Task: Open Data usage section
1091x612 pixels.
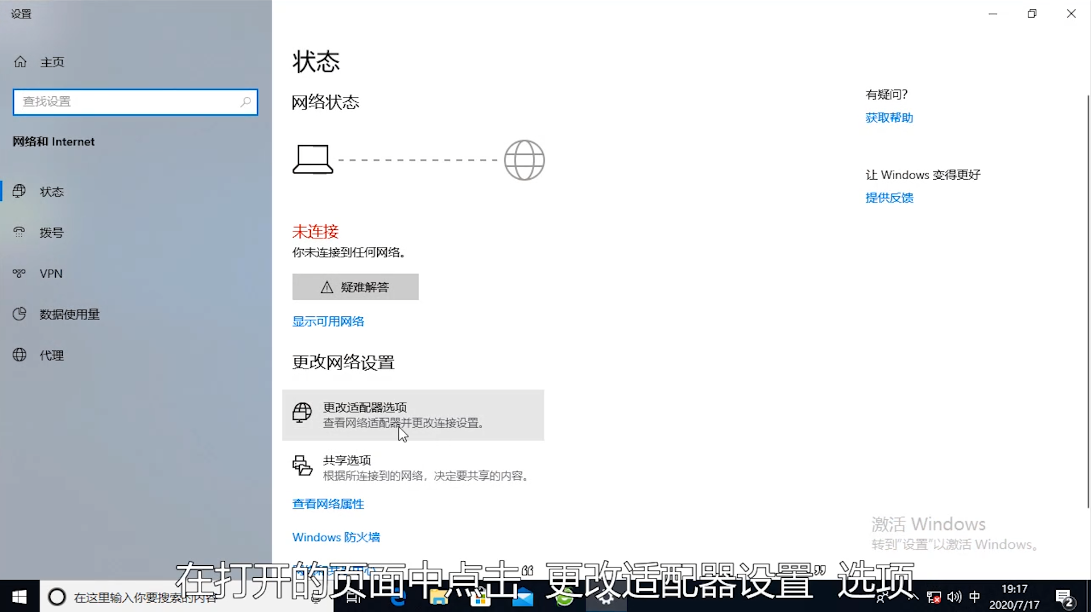Action: click(x=69, y=315)
